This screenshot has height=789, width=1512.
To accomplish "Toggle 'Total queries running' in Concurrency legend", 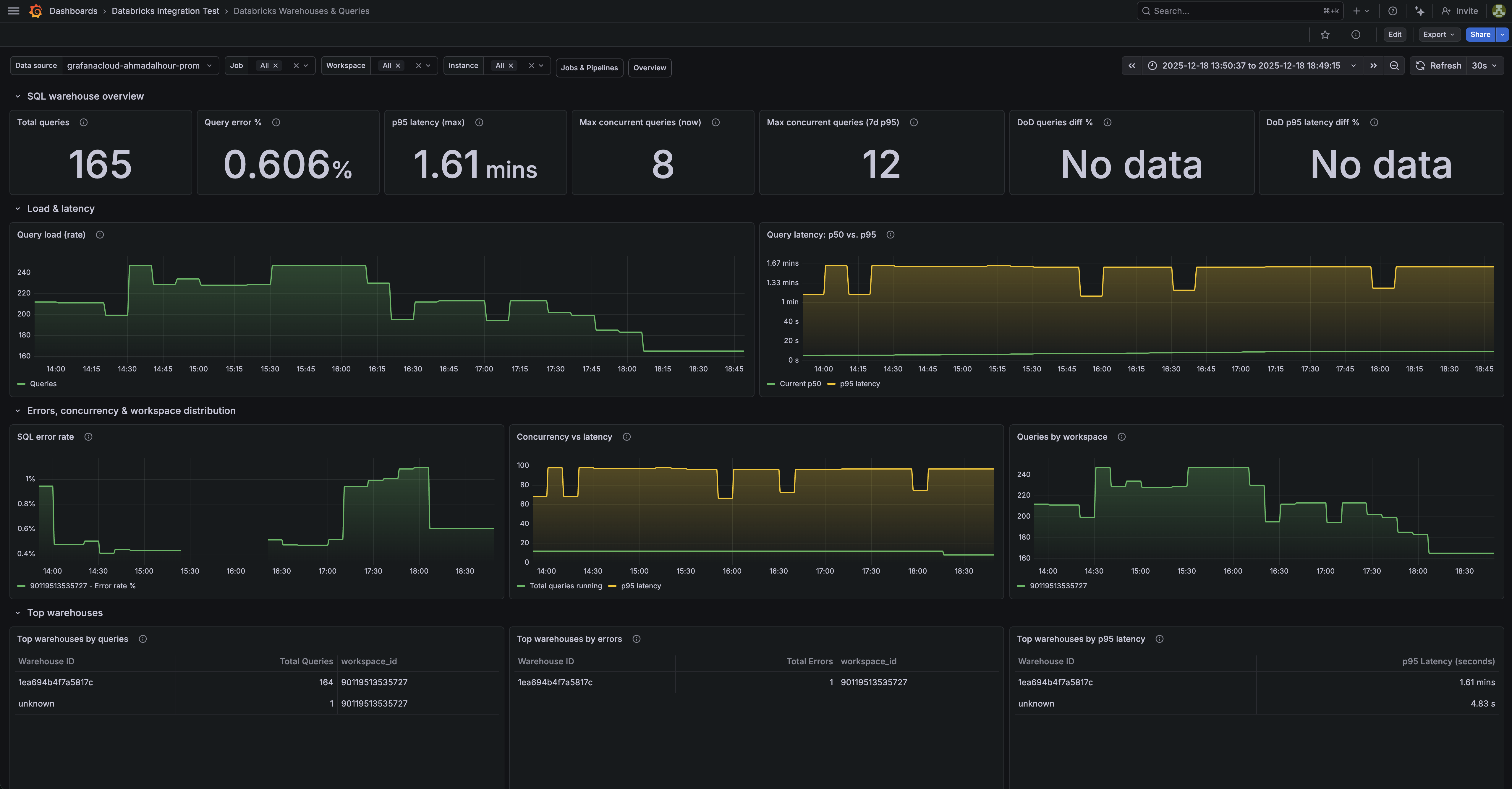I will click(565, 585).
